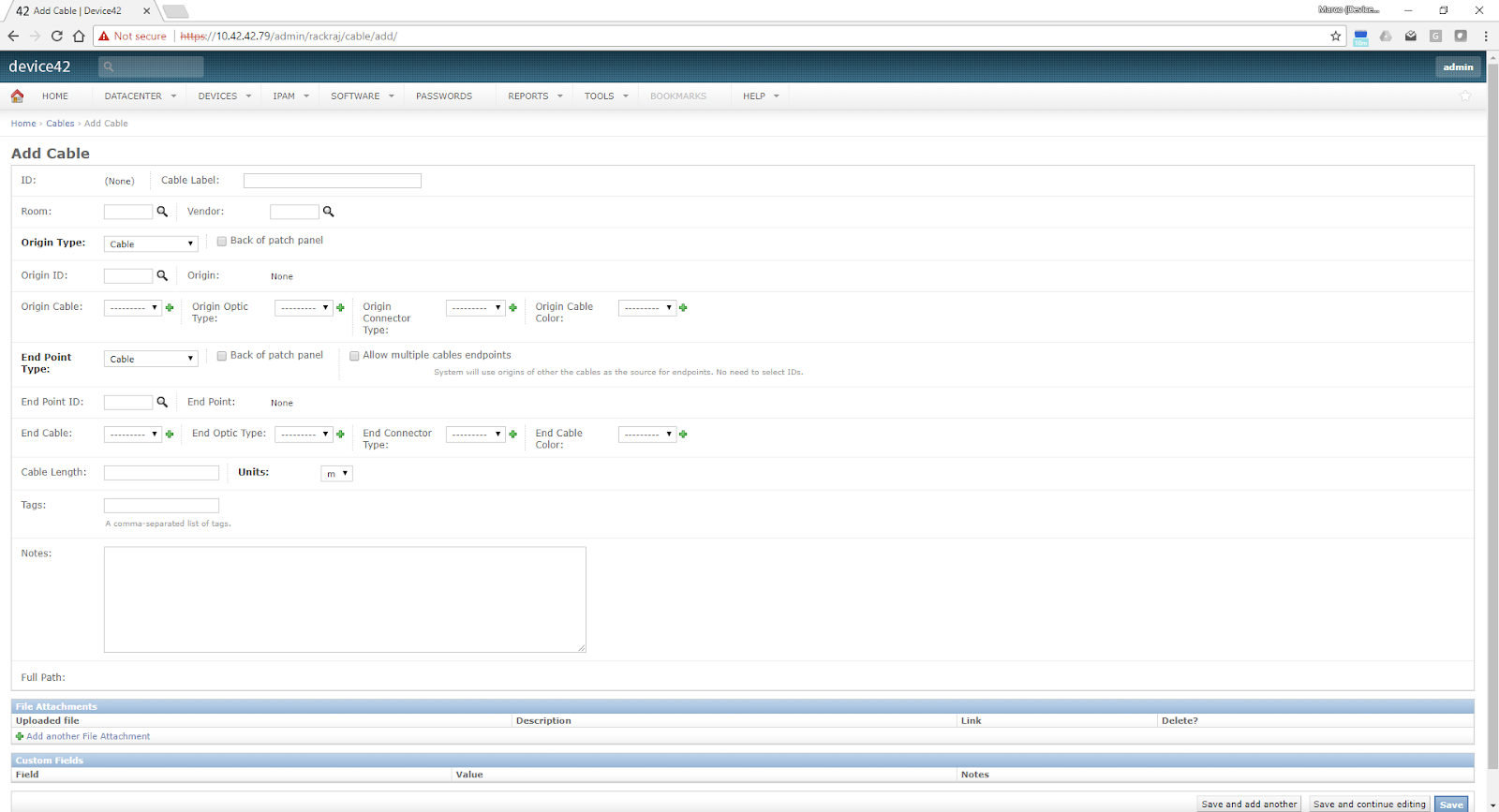Open the TOOLS menu
The image size is (1499, 812).
pos(606,96)
